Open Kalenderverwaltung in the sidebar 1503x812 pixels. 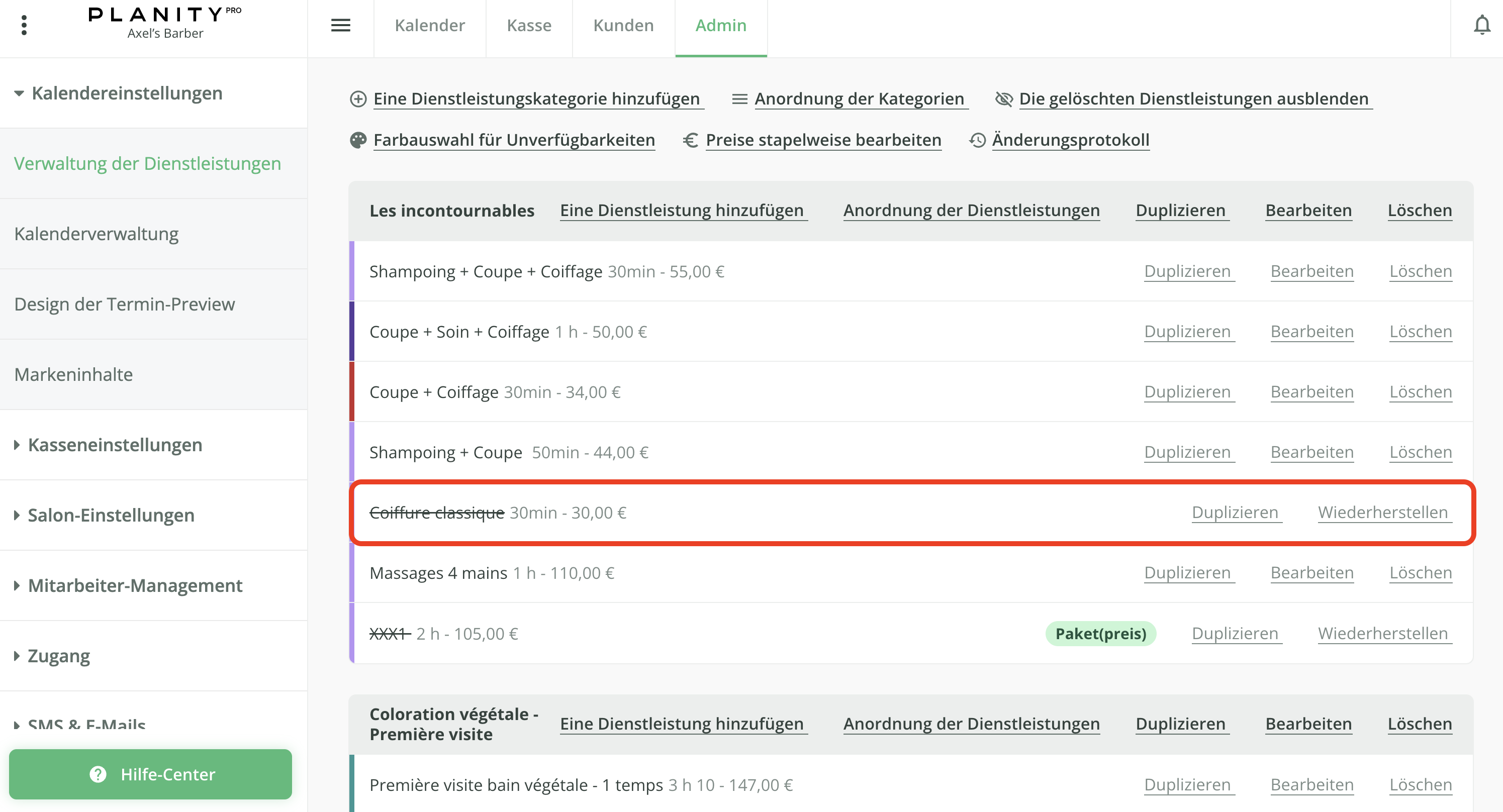(x=97, y=234)
